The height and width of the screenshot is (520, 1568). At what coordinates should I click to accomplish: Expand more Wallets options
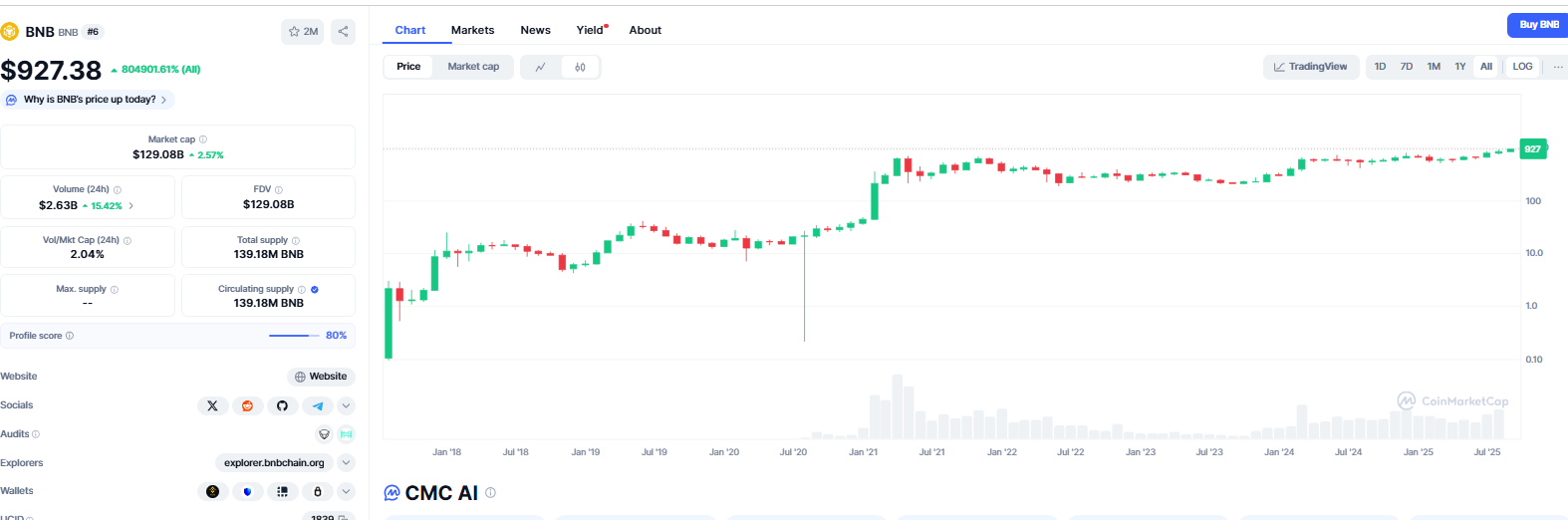pyautogui.click(x=346, y=491)
